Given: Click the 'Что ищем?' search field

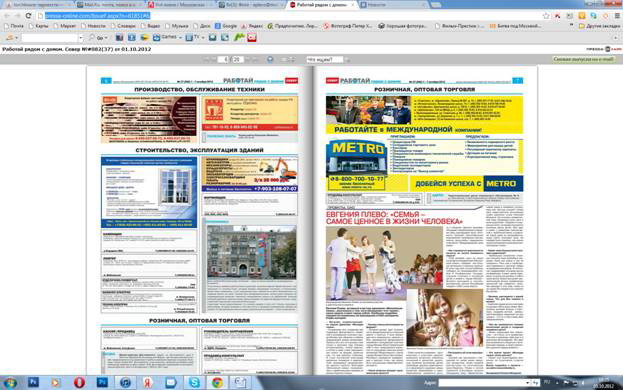Looking at the screenshot, I should (x=325, y=60).
